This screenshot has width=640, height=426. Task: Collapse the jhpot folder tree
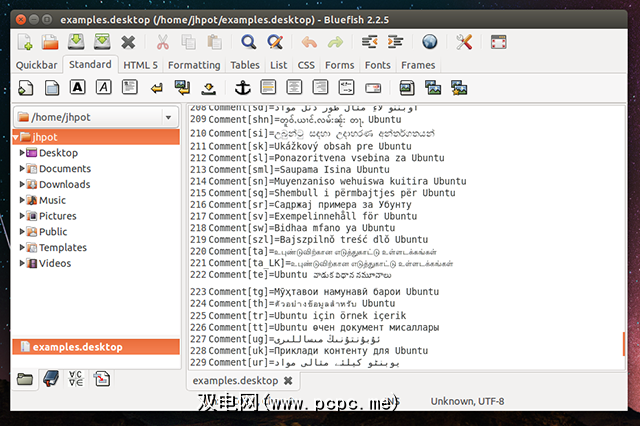click(16, 138)
